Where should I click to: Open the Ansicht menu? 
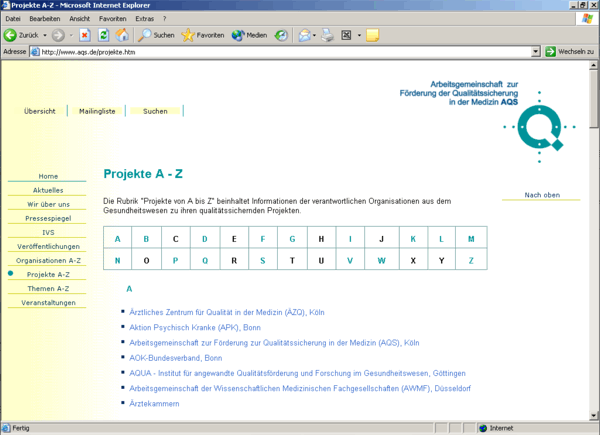80,18
